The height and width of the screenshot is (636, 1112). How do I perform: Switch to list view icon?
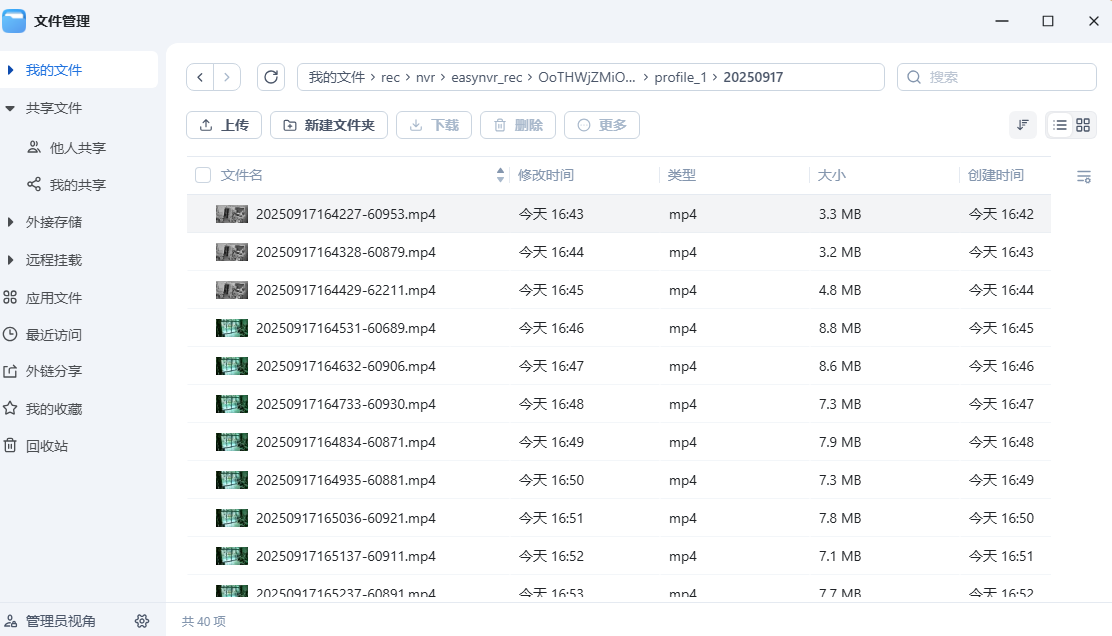click(1059, 125)
